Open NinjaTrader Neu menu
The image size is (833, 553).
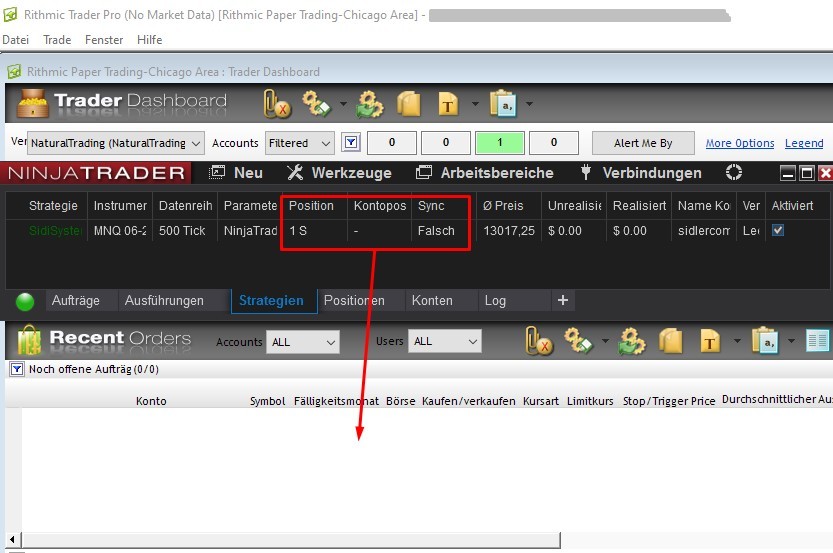(236, 173)
